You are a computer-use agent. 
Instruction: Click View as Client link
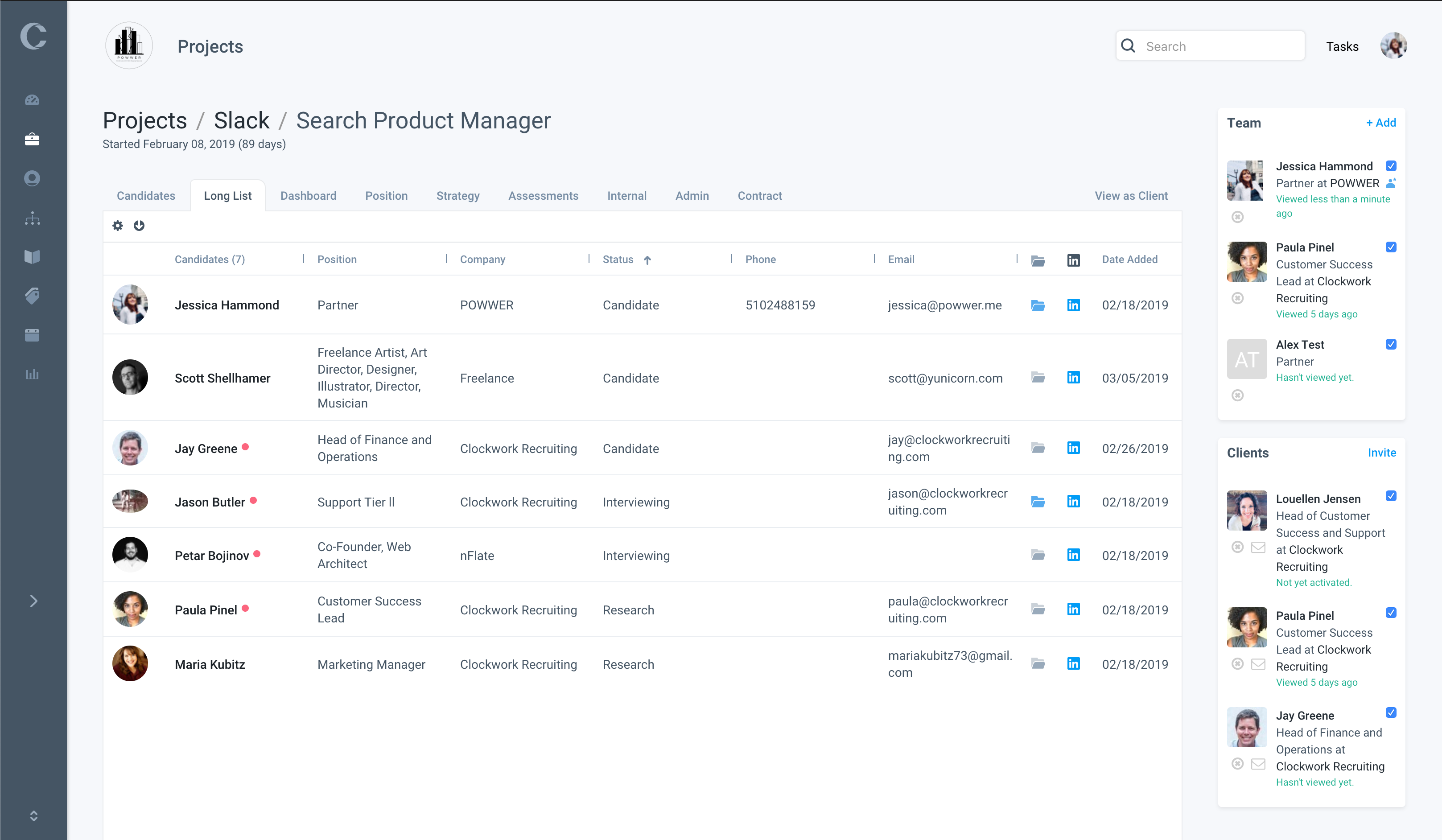pos(1131,196)
